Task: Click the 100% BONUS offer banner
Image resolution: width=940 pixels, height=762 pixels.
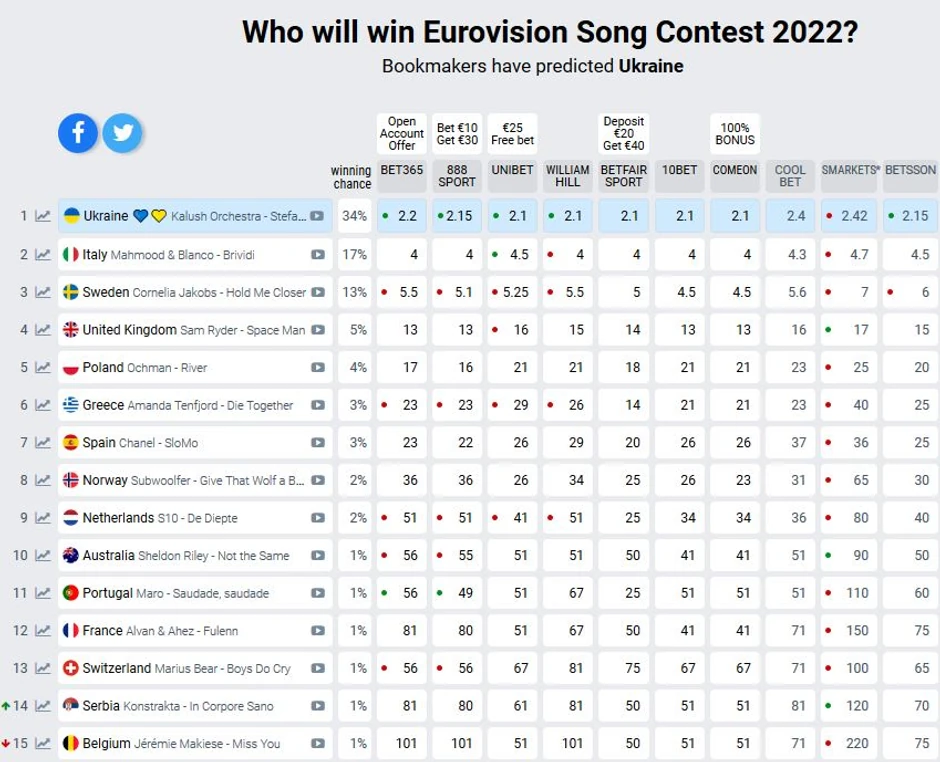Action: click(x=735, y=134)
